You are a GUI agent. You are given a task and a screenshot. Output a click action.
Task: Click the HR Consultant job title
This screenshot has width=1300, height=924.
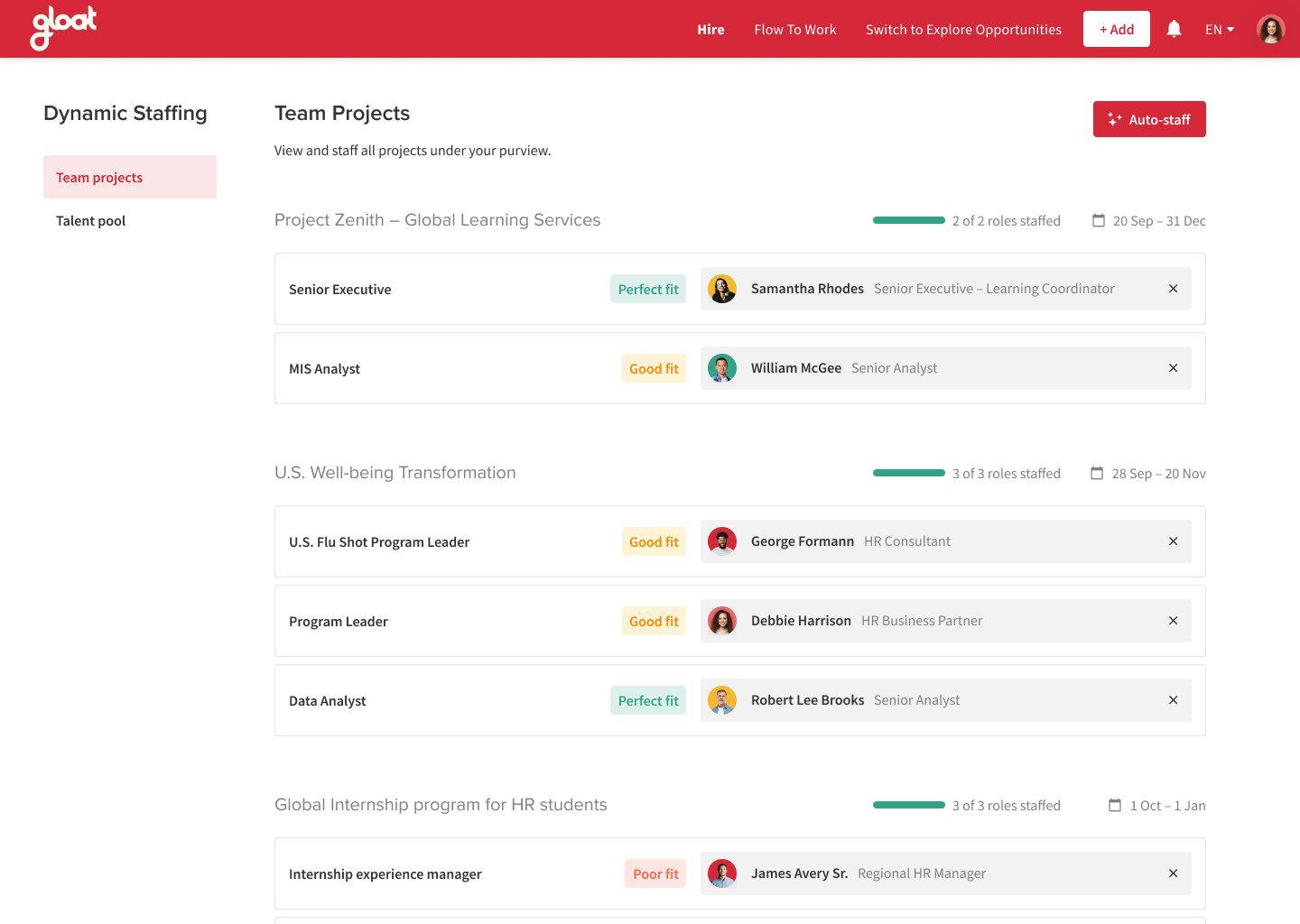[907, 541]
